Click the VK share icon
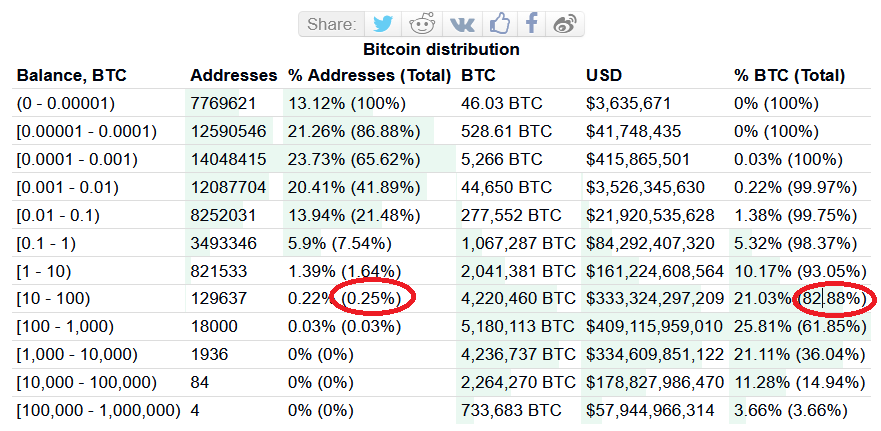The image size is (881, 431). 461,24
